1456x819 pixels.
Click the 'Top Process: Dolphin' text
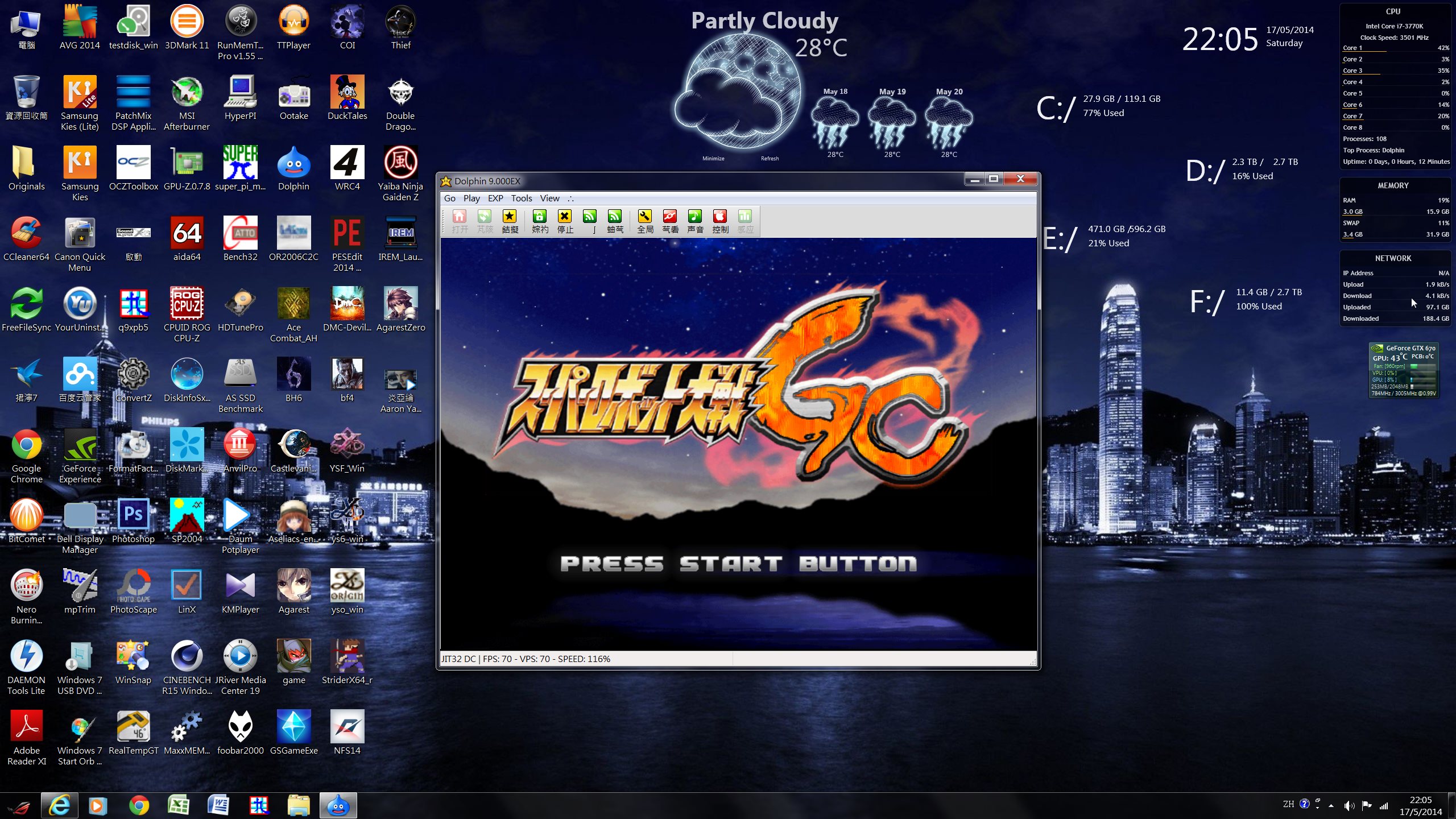point(1374,150)
